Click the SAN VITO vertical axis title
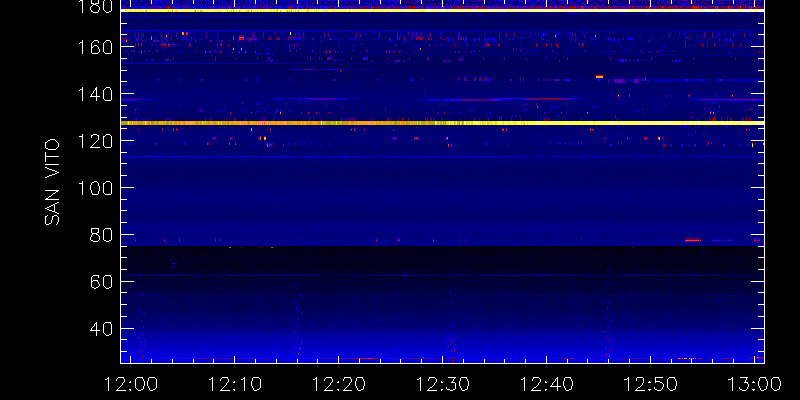The image size is (800, 400). point(52,182)
